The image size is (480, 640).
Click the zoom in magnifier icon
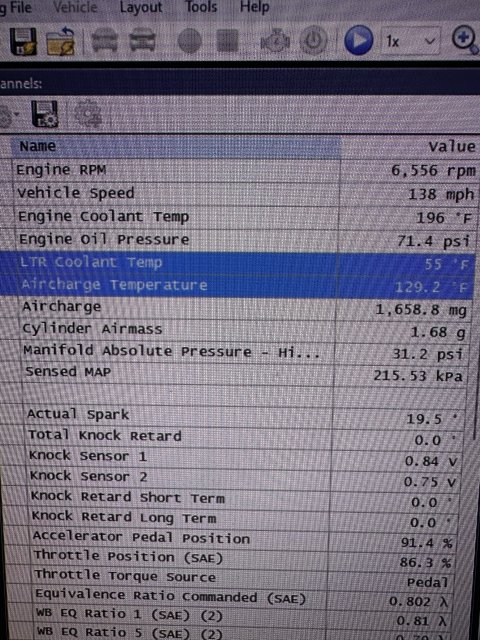pos(465,41)
